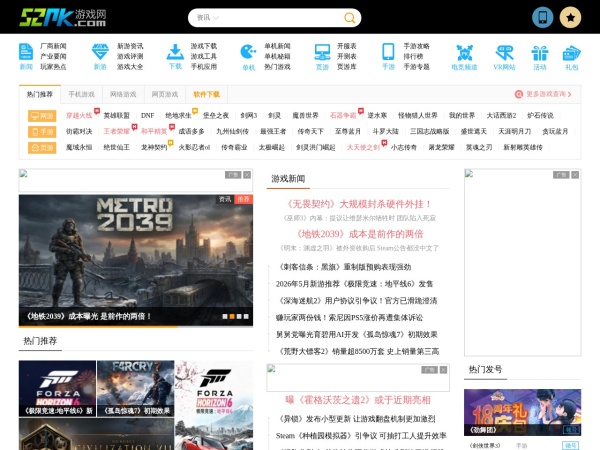Select the 热门推荐 tab
The width and height of the screenshot is (600, 450).
point(40,95)
